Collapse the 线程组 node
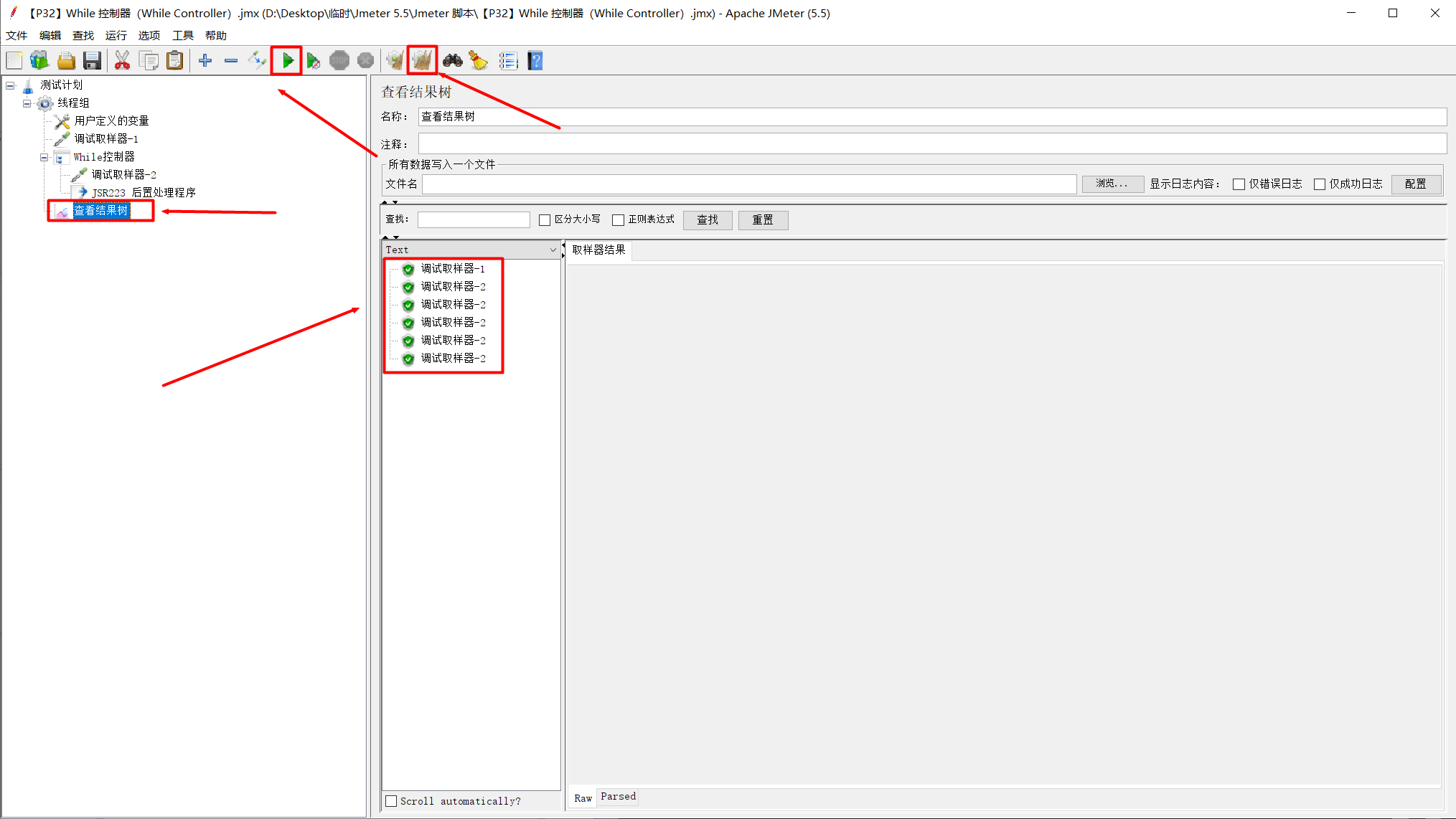This screenshot has height=819, width=1456. click(27, 103)
